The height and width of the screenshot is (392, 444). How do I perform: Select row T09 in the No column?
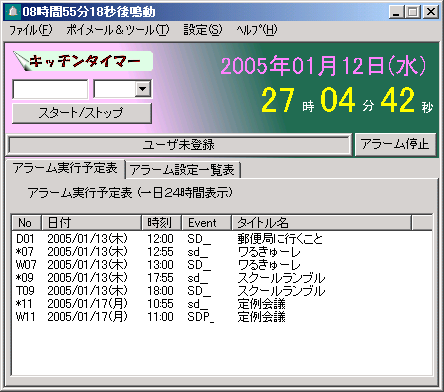point(25,291)
